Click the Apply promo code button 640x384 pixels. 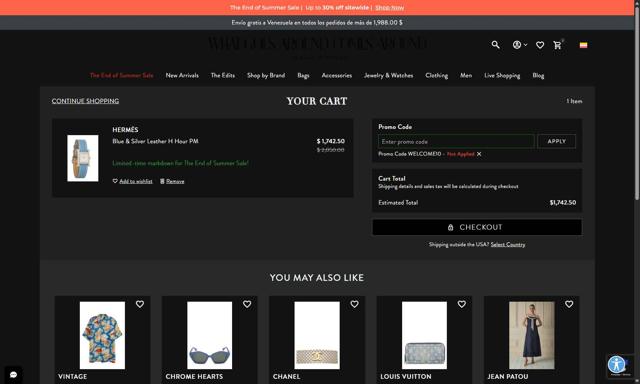tap(557, 142)
